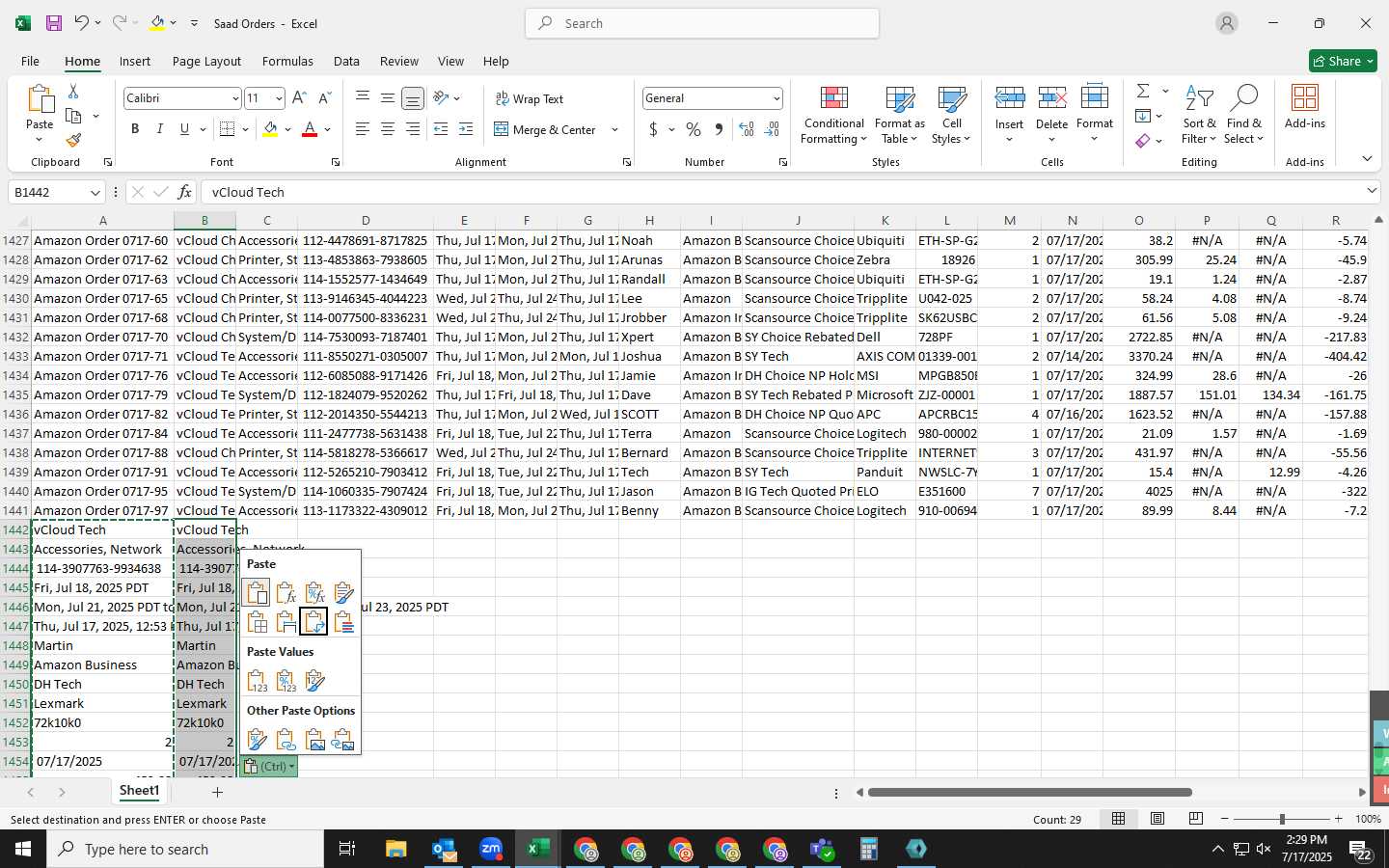Click the horizontal scrollbar thumb
The image size is (1389, 868).
(1029, 793)
